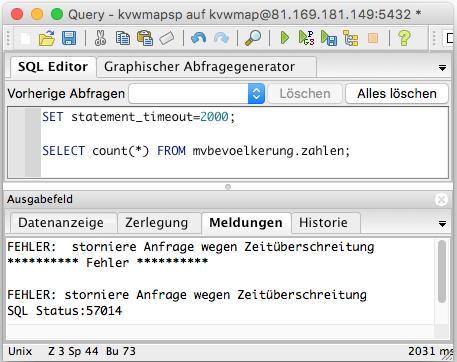Open help via yellow question mark

tap(404, 38)
